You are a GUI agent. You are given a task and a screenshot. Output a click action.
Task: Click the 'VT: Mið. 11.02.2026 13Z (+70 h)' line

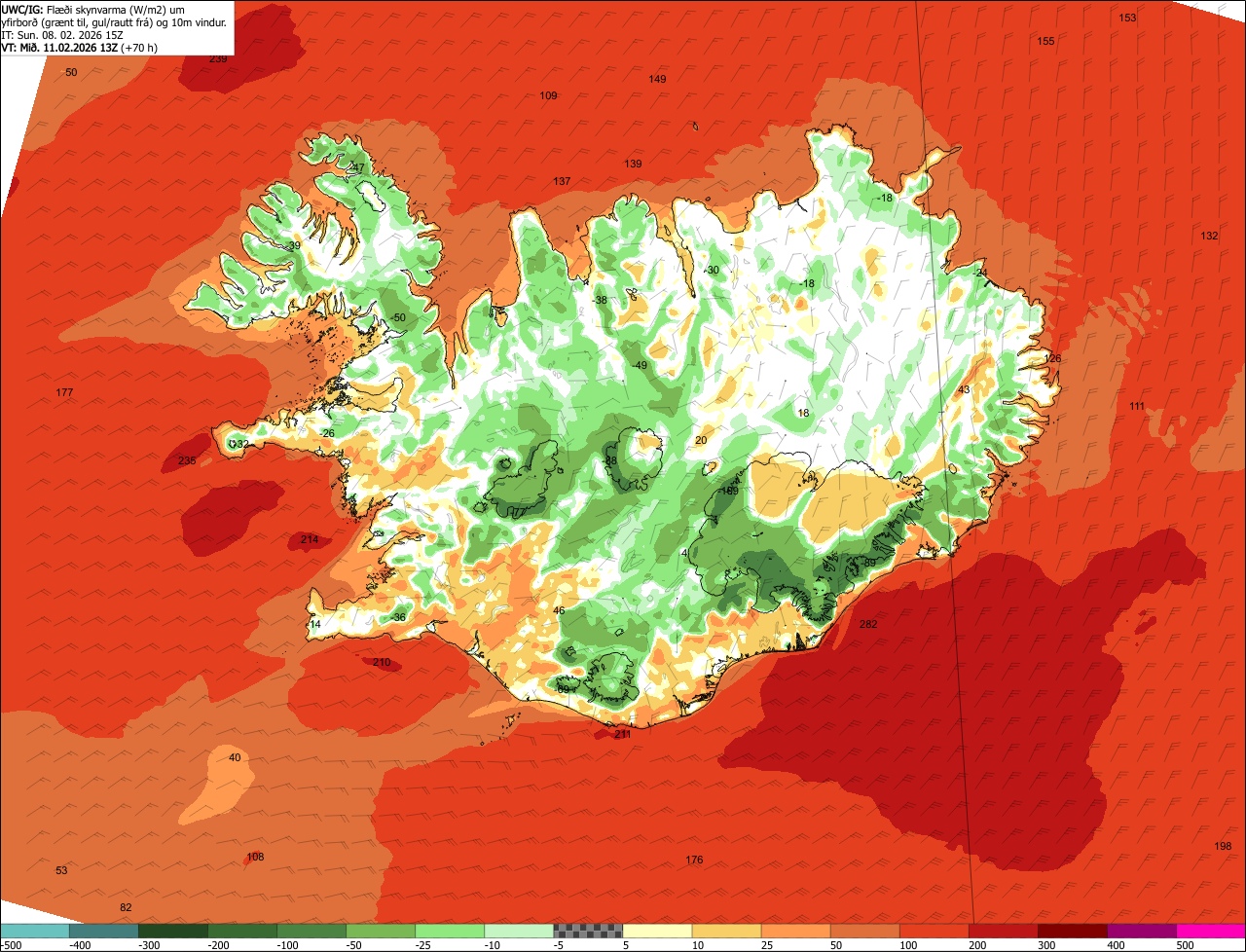click(x=80, y=47)
